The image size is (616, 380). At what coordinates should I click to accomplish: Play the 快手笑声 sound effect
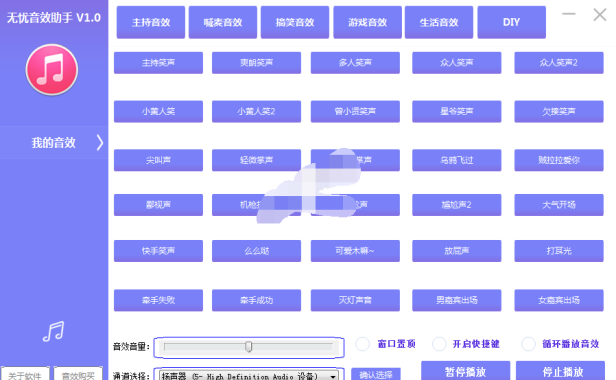click(x=158, y=251)
